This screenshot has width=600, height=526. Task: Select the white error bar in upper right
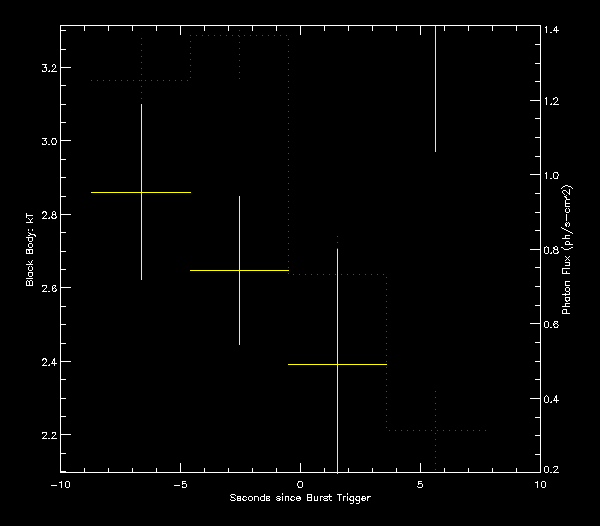click(435, 92)
